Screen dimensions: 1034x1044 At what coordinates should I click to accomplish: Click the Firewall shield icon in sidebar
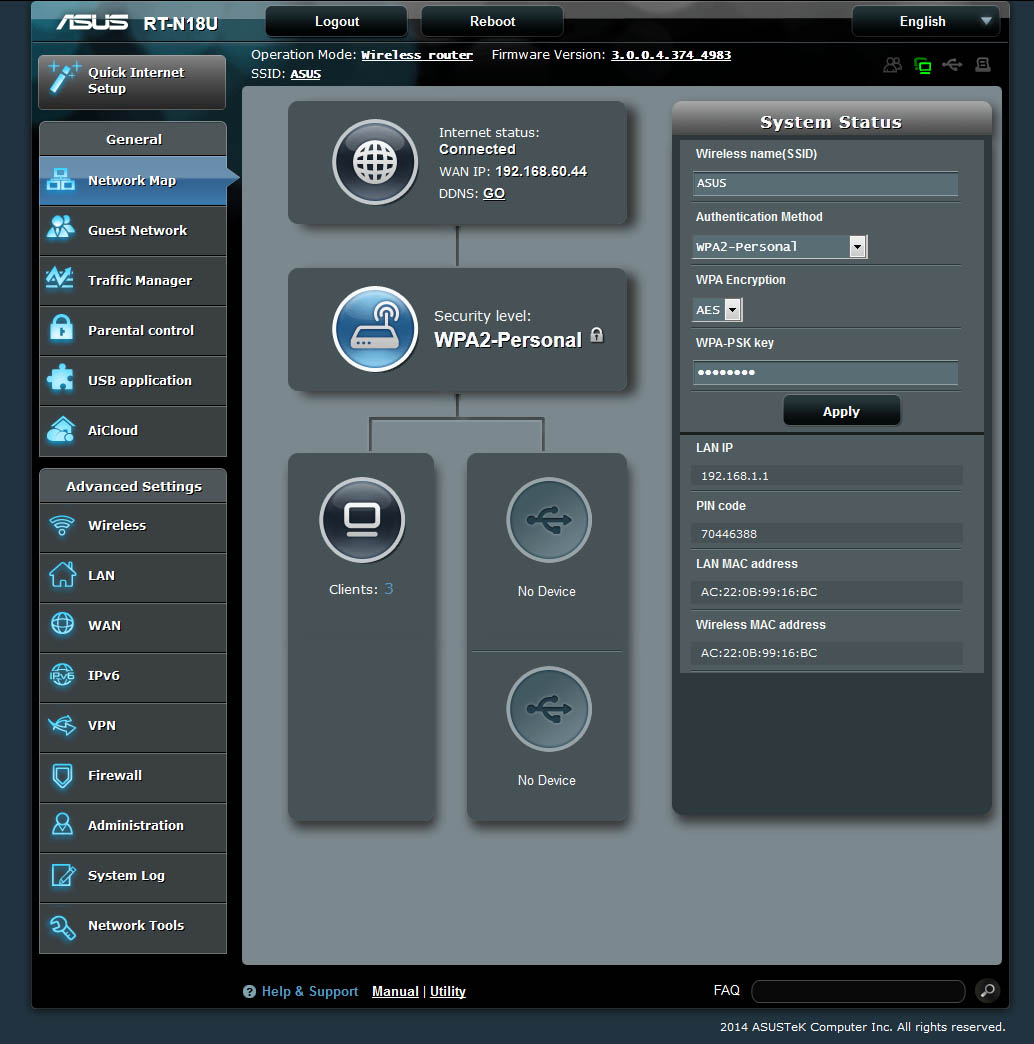pyautogui.click(x=63, y=775)
